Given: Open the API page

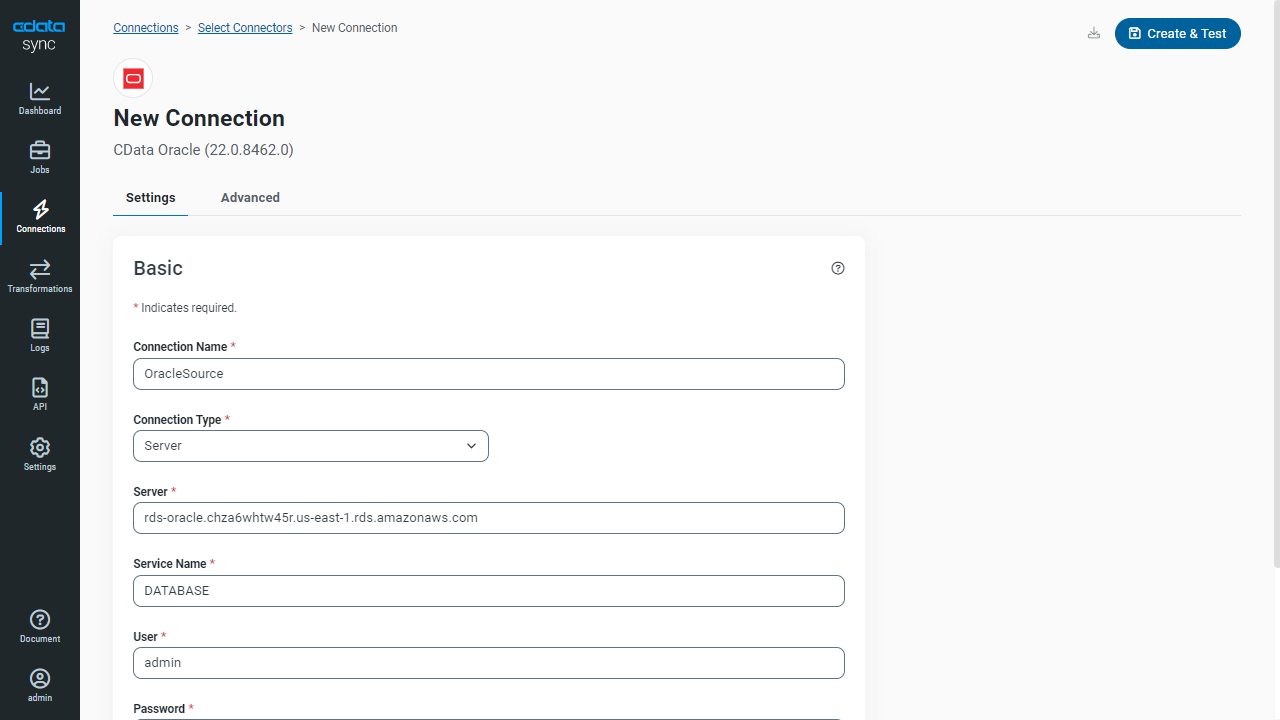Looking at the screenshot, I should pyautogui.click(x=40, y=394).
